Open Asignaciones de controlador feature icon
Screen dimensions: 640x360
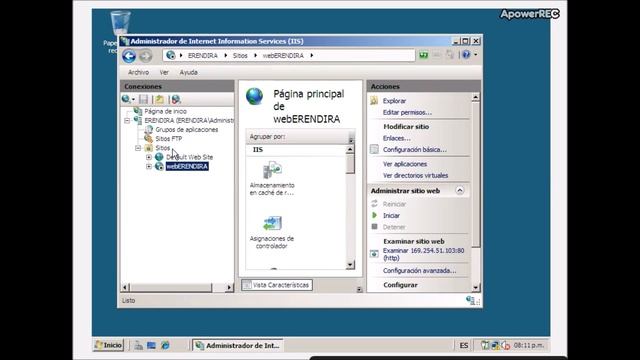click(272, 224)
